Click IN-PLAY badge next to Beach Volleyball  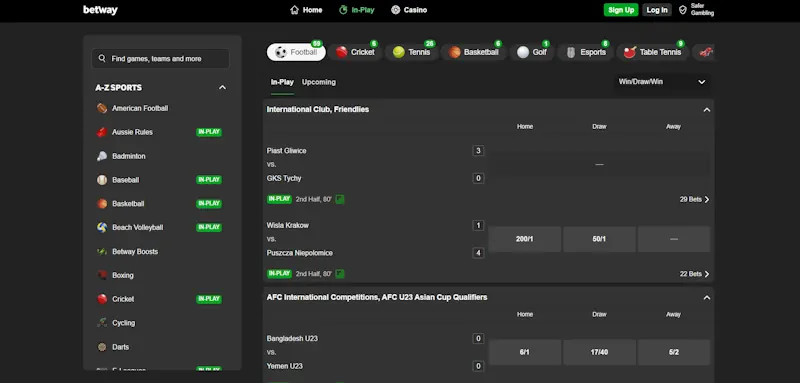coord(209,227)
